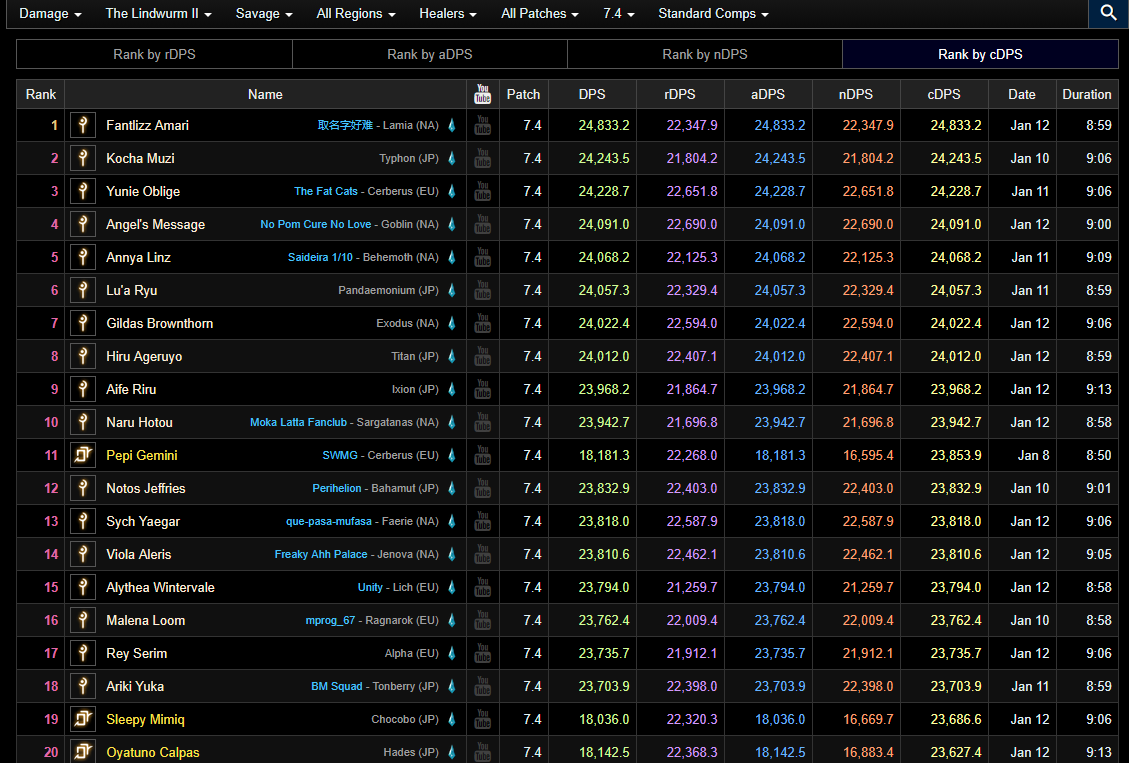Image resolution: width=1129 pixels, height=763 pixels.
Task: Click water-drop icon in Angel's Message row
Action: (x=452, y=225)
